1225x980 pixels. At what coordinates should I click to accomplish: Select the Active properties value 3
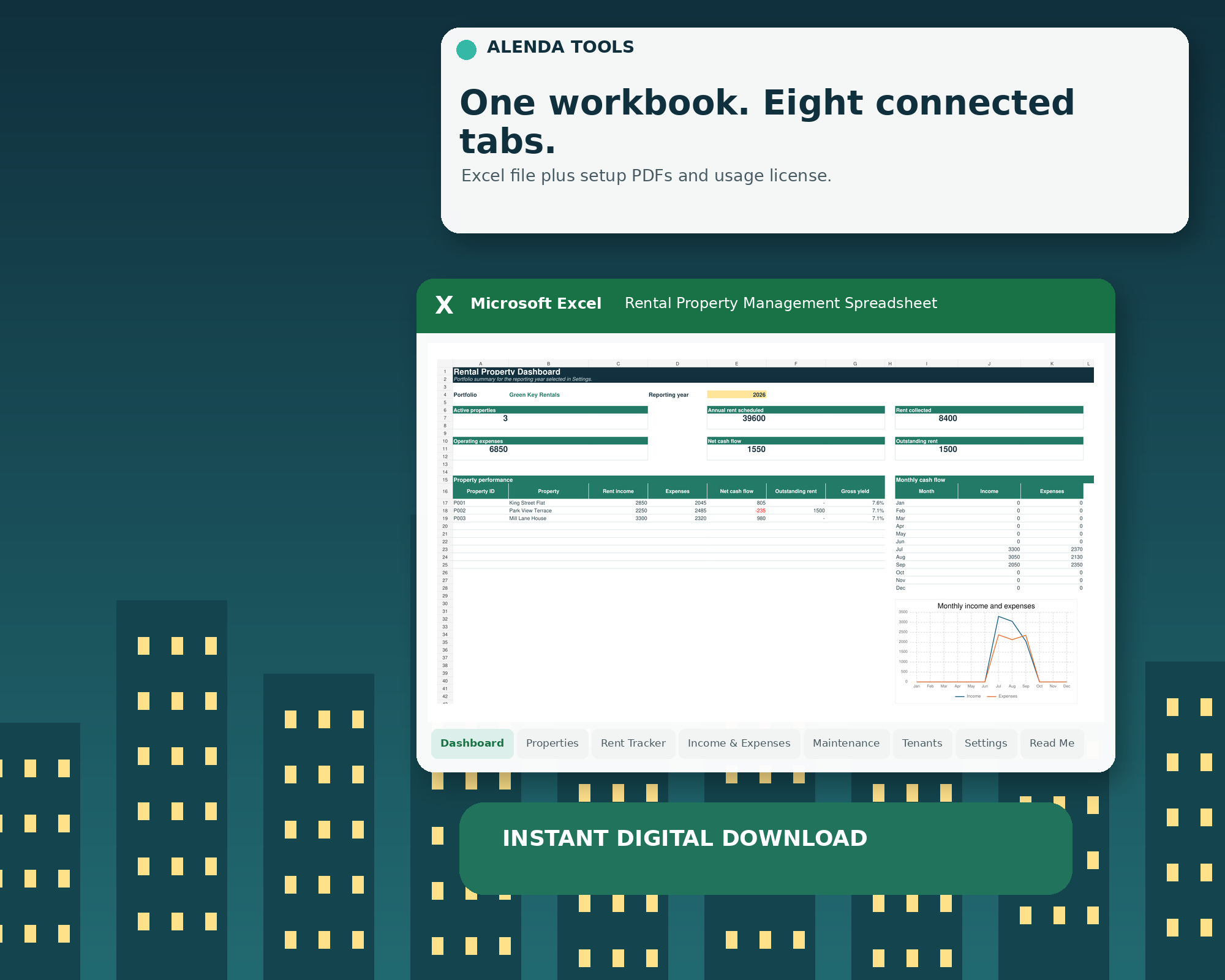pos(505,418)
